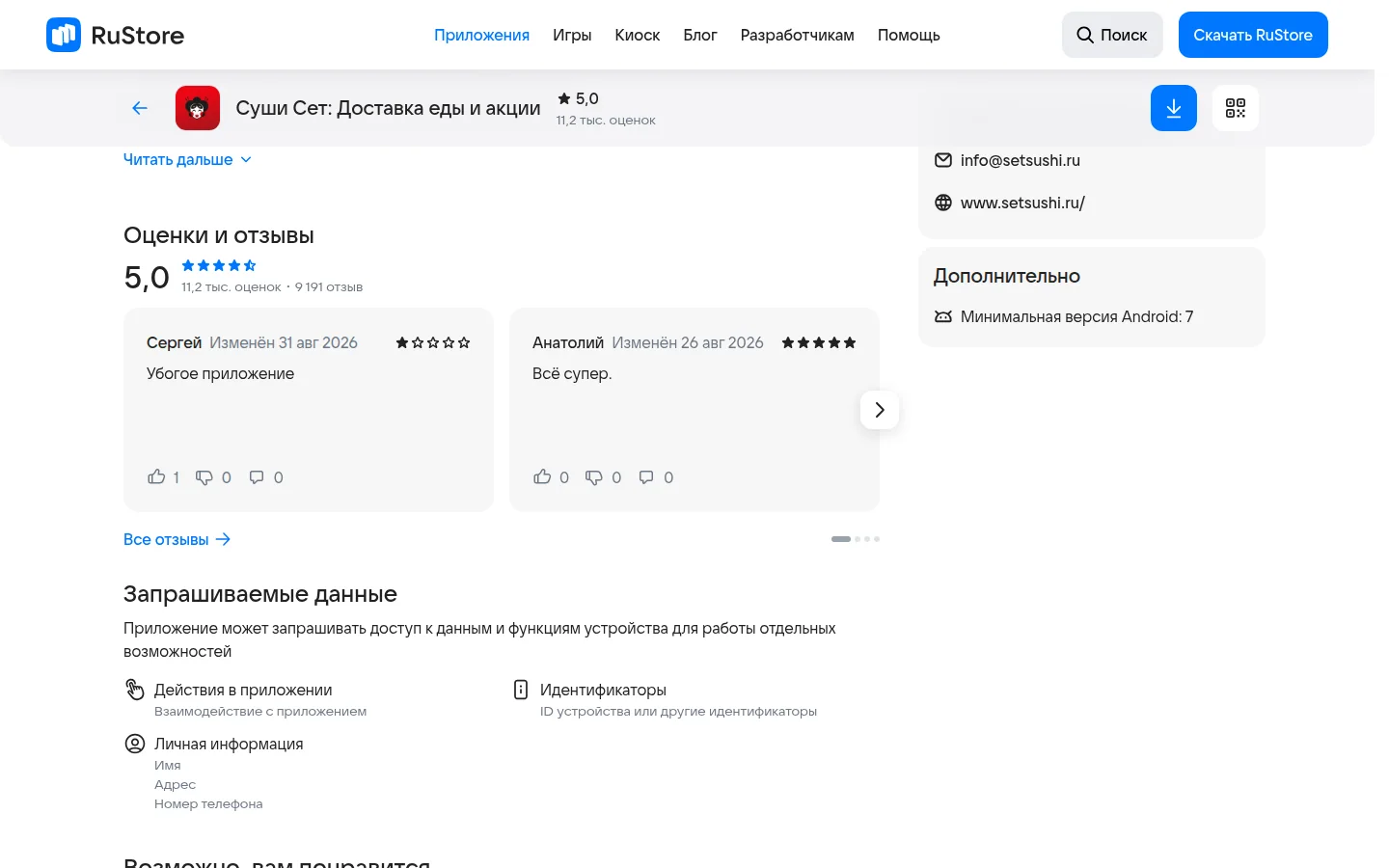This screenshot has height=868, width=1389.
Task: Like Анатолий's review with thumbs up
Action: 542,476
